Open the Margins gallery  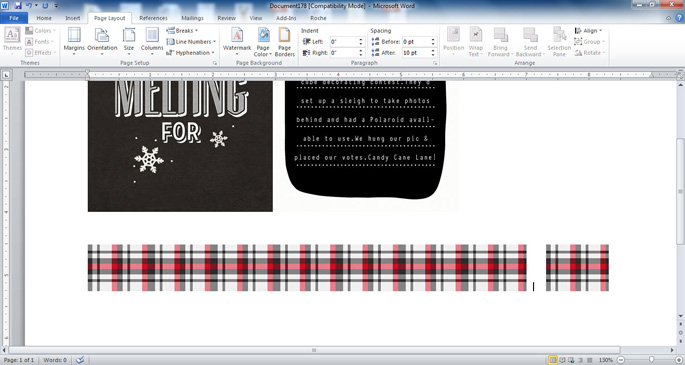click(74, 41)
